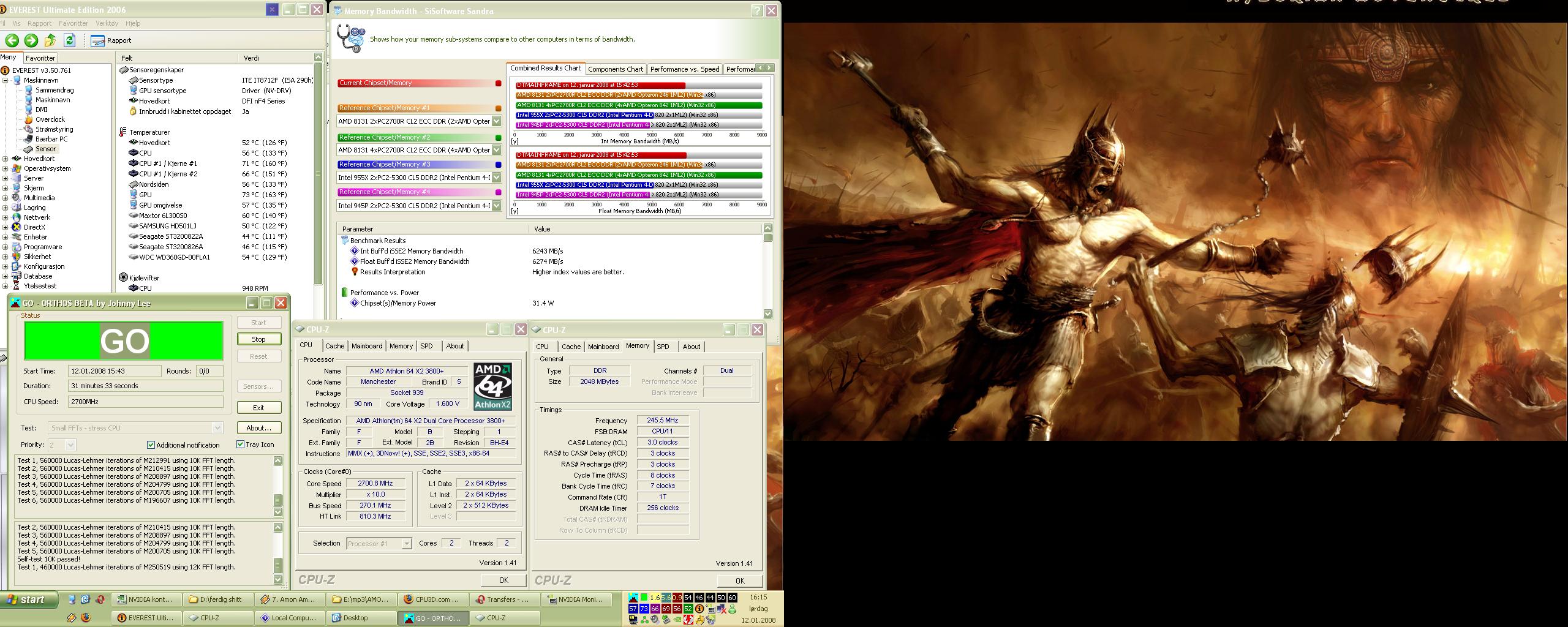Click the Sandra stethoscope icon
The width and height of the screenshot is (1568, 627).
(x=351, y=38)
